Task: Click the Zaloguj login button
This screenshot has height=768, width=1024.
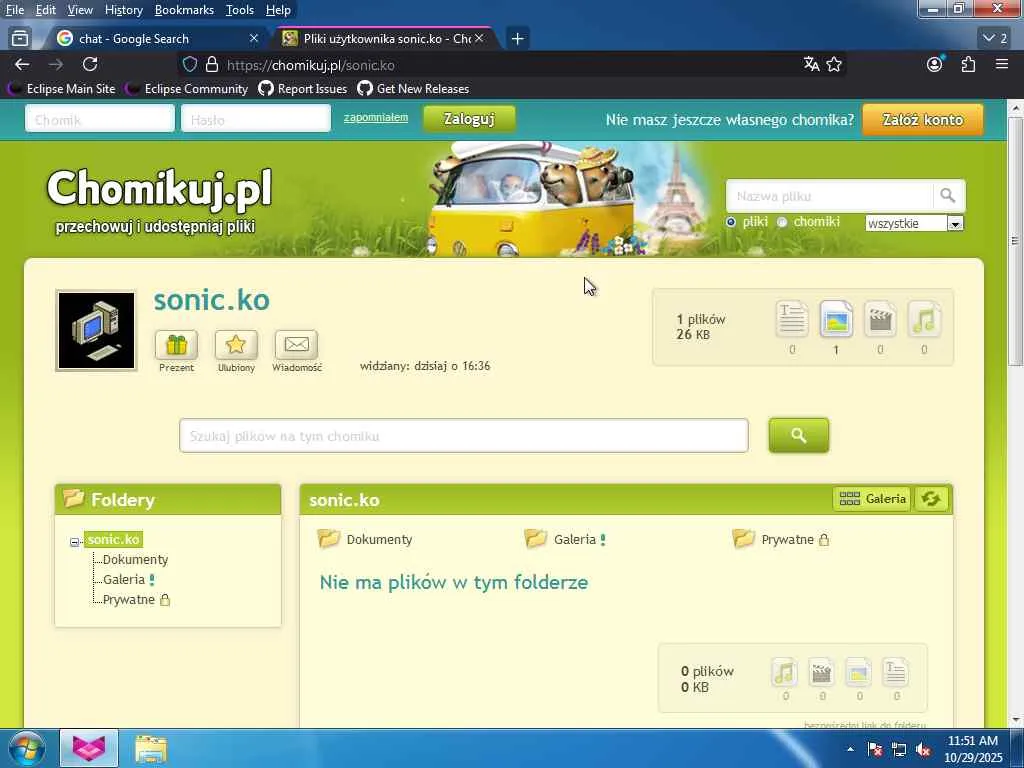Action: click(469, 119)
